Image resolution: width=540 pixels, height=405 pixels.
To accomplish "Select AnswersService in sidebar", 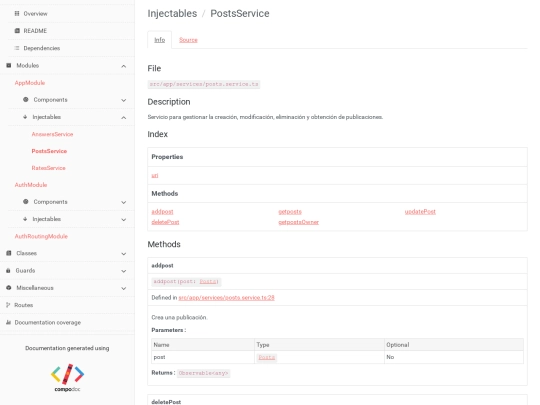I will (x=52, y=134).
